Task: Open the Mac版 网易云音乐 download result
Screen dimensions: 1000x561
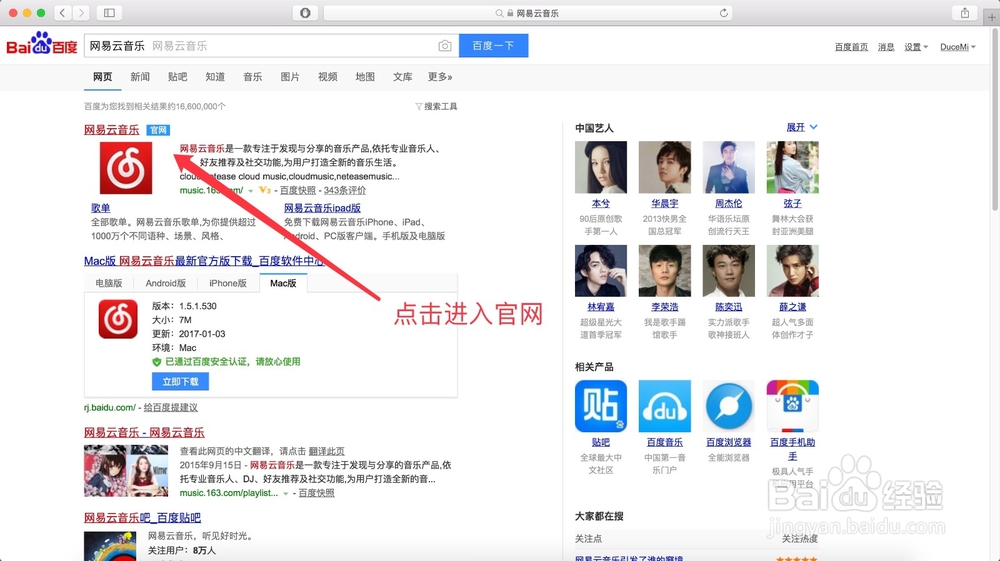Action: tap(204, 261)
